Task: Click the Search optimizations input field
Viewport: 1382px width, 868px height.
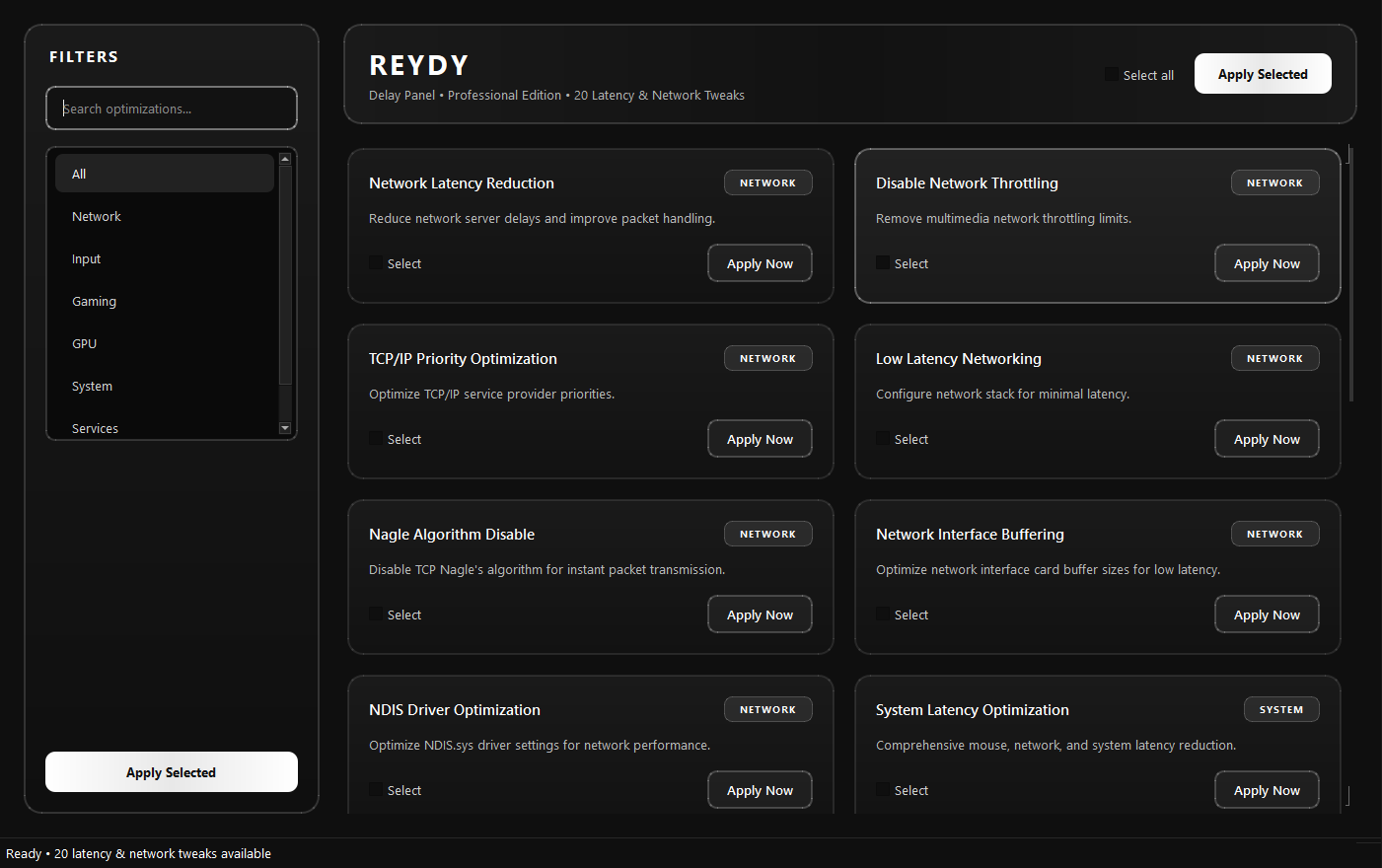Action: [x=171, y=108]
